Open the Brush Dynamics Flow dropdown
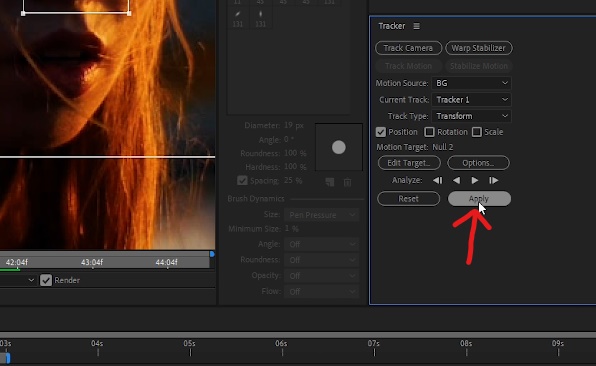The width and height of the screenshot is (596, 366). tap(322, 292)
